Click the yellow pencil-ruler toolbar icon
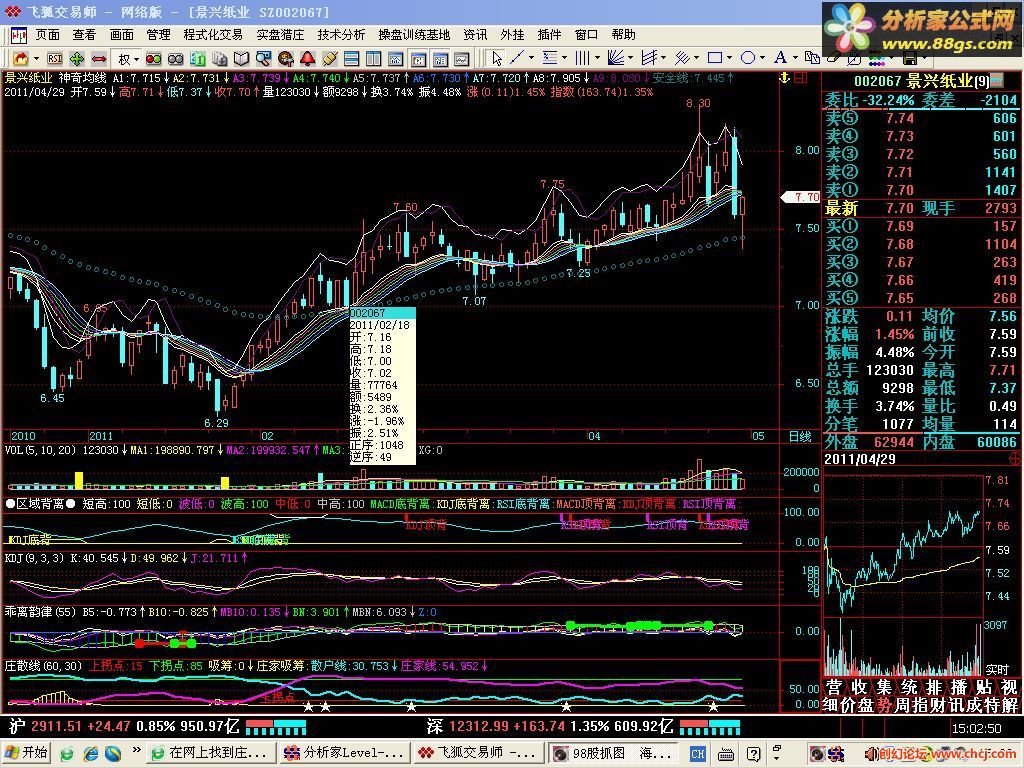1024x768 pixels. click(330, 59)
